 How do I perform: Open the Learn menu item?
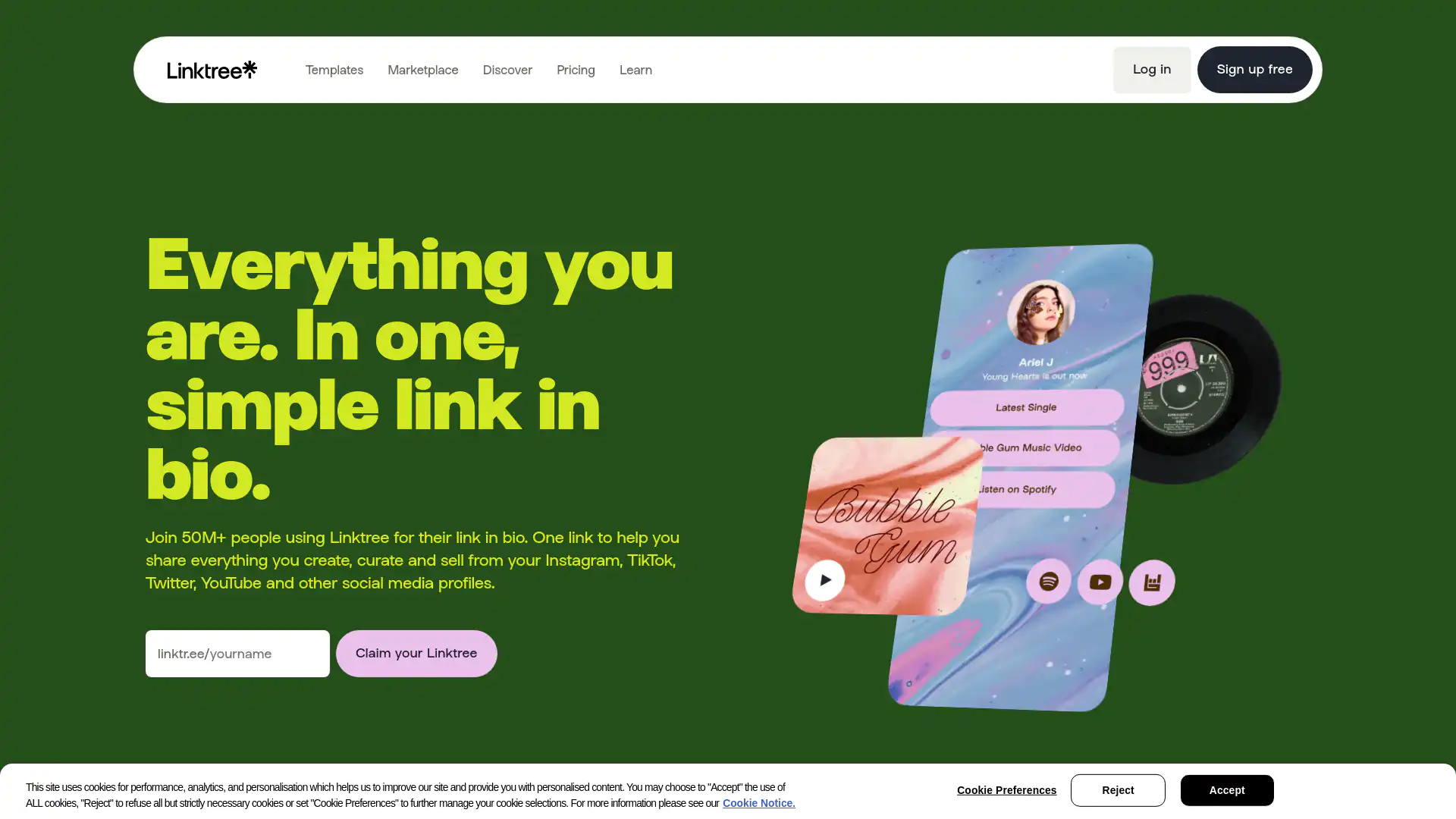point(635,70)
